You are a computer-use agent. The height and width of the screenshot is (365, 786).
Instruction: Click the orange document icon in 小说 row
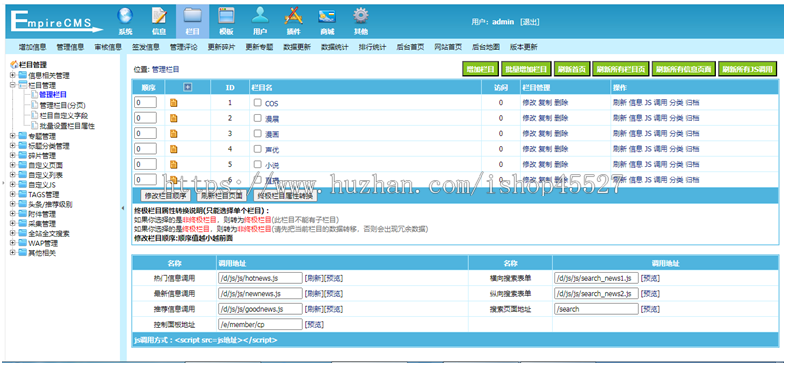[x=174, y=164]
